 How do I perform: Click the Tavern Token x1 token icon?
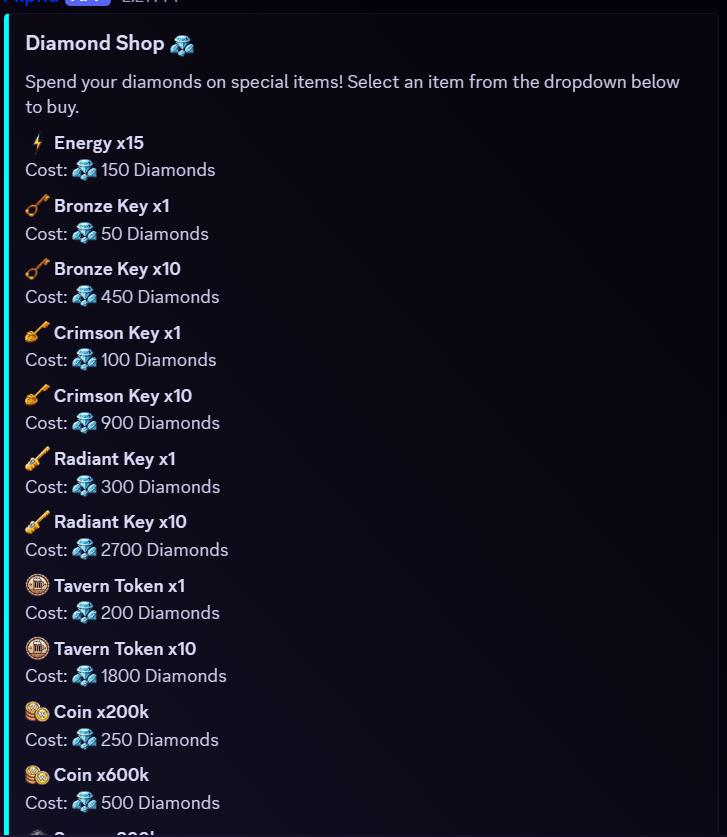(37, 585)
